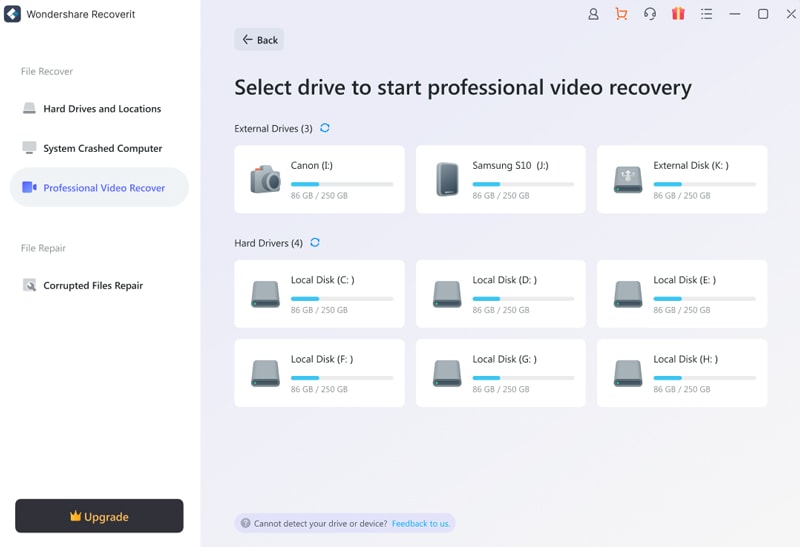The width and height of the screenshot is (800, 547).
Task: Click the Canon camera icon
Action: click(x=265, y=179)
